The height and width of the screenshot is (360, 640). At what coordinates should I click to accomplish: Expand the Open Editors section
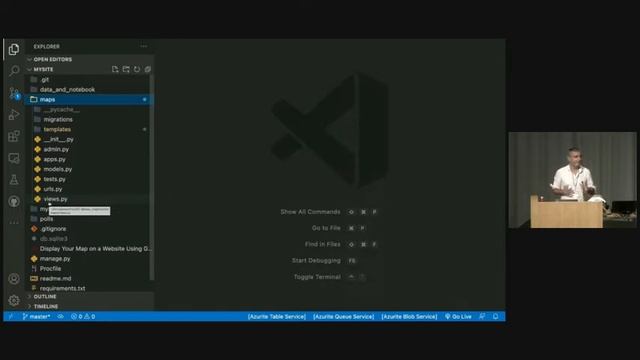[x=90, y=60]
